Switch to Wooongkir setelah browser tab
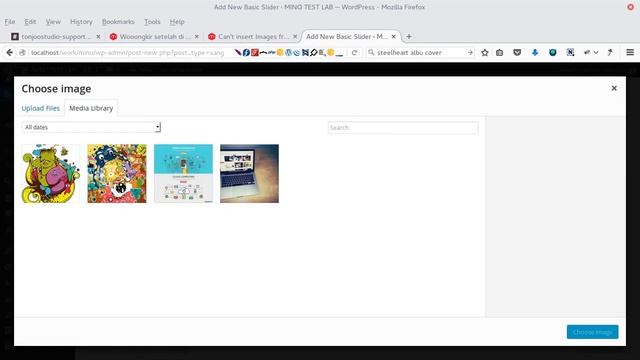Image resolution: width=640 pixels, height=360 pixels. click(154, 36)
